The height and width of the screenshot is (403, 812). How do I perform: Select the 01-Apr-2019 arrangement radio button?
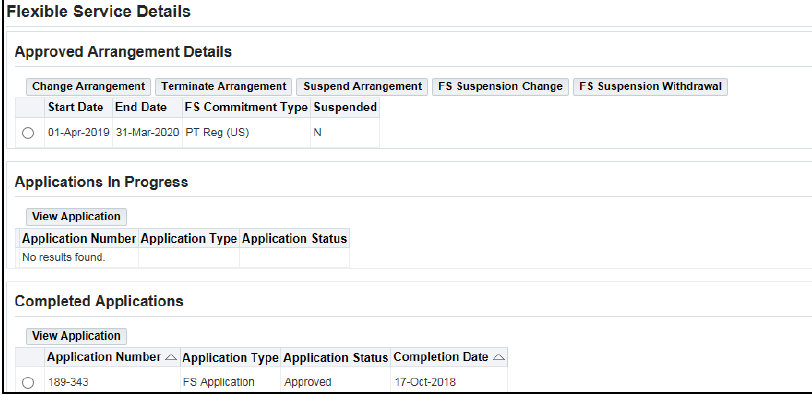(x=28, y=133)
